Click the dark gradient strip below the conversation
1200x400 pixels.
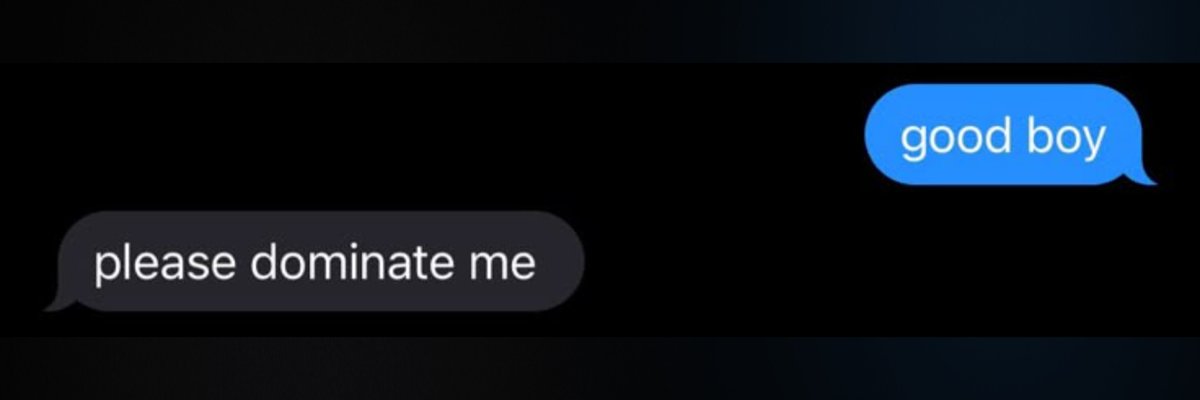[600, 368]
